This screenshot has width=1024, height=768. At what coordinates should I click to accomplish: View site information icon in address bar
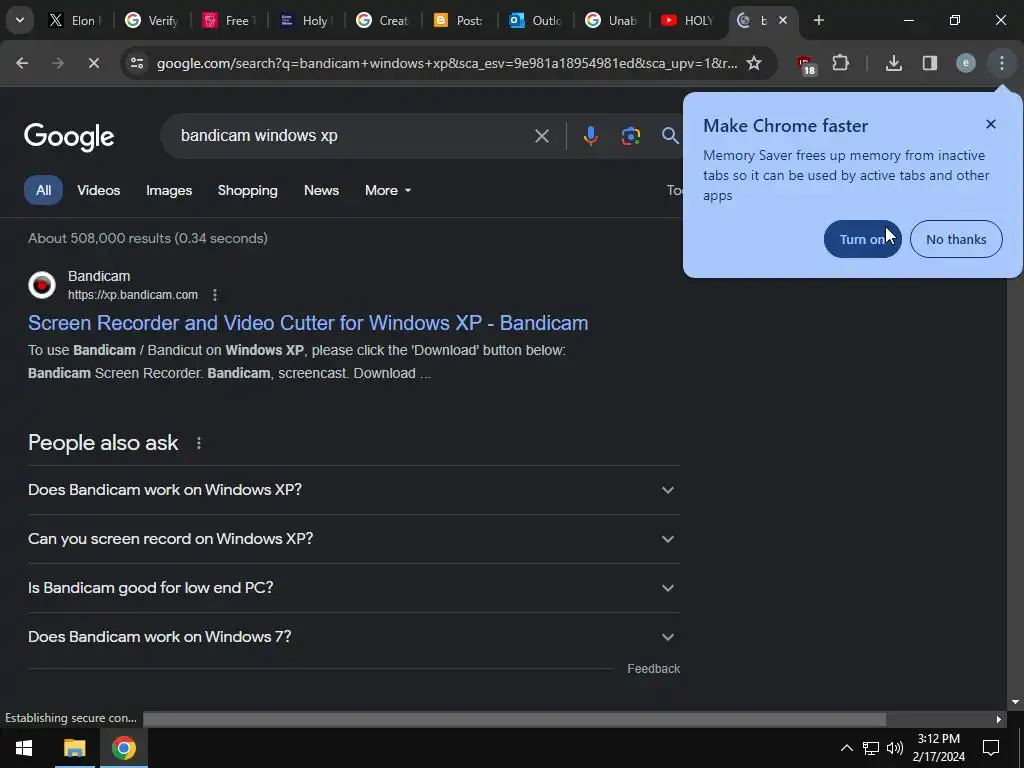point(136,63)
